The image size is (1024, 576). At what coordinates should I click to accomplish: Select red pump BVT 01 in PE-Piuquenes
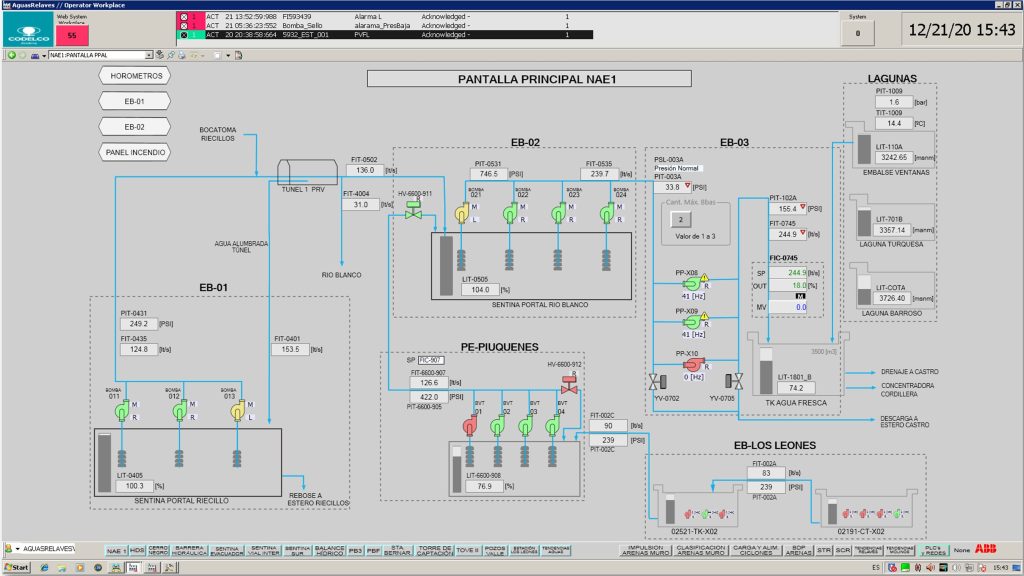tap(469, 427)
